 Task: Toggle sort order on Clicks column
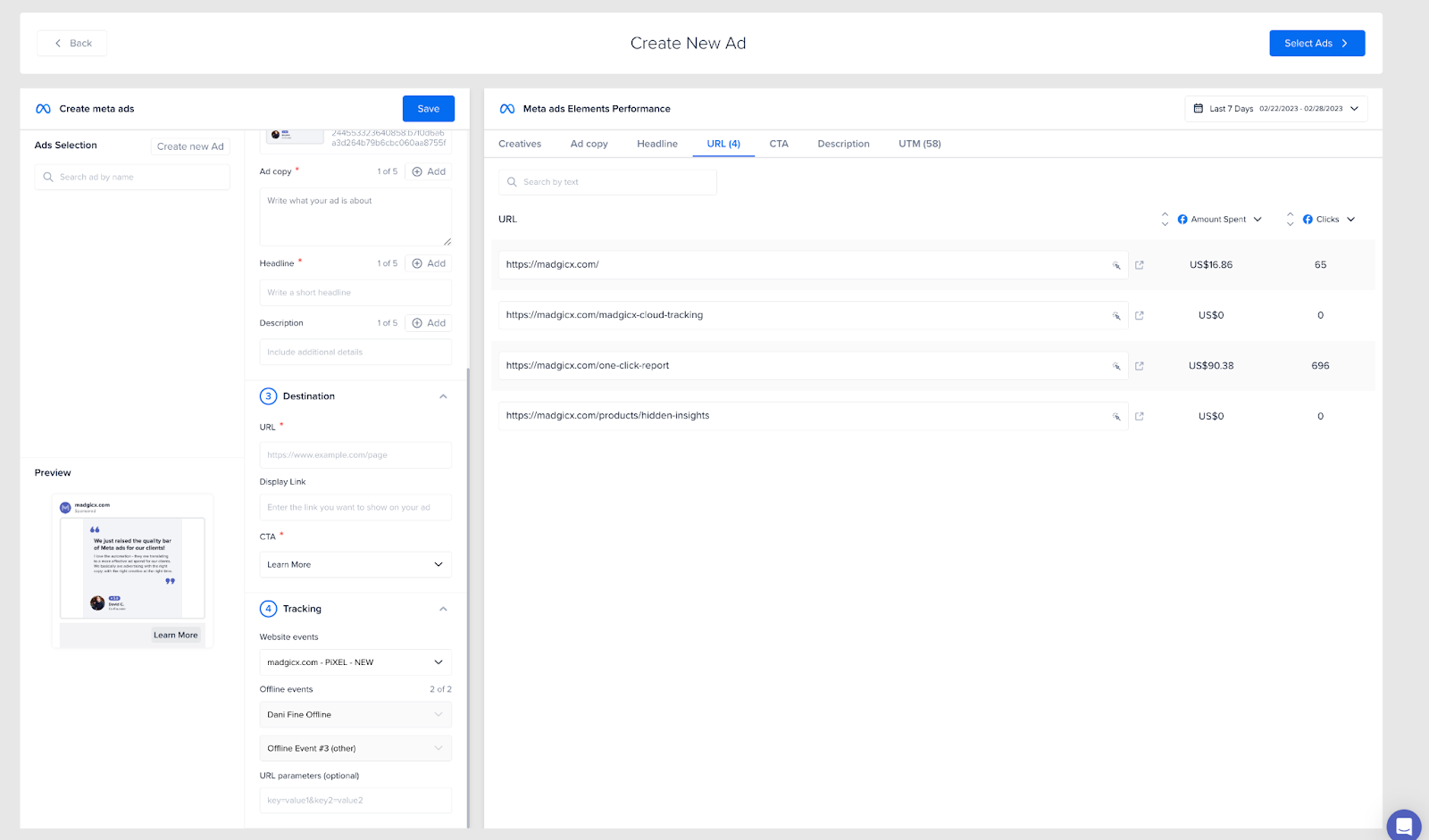tap(1290, 219)
